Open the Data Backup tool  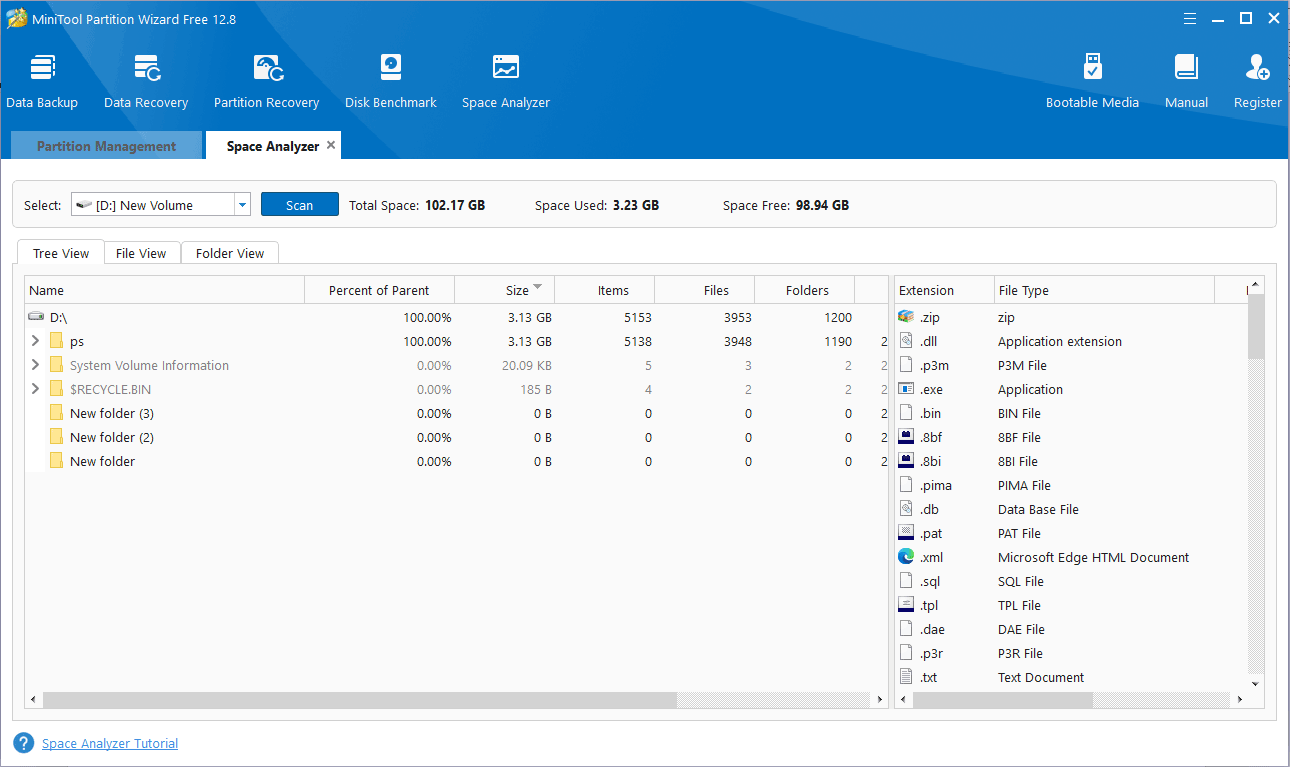pos(42,82)
